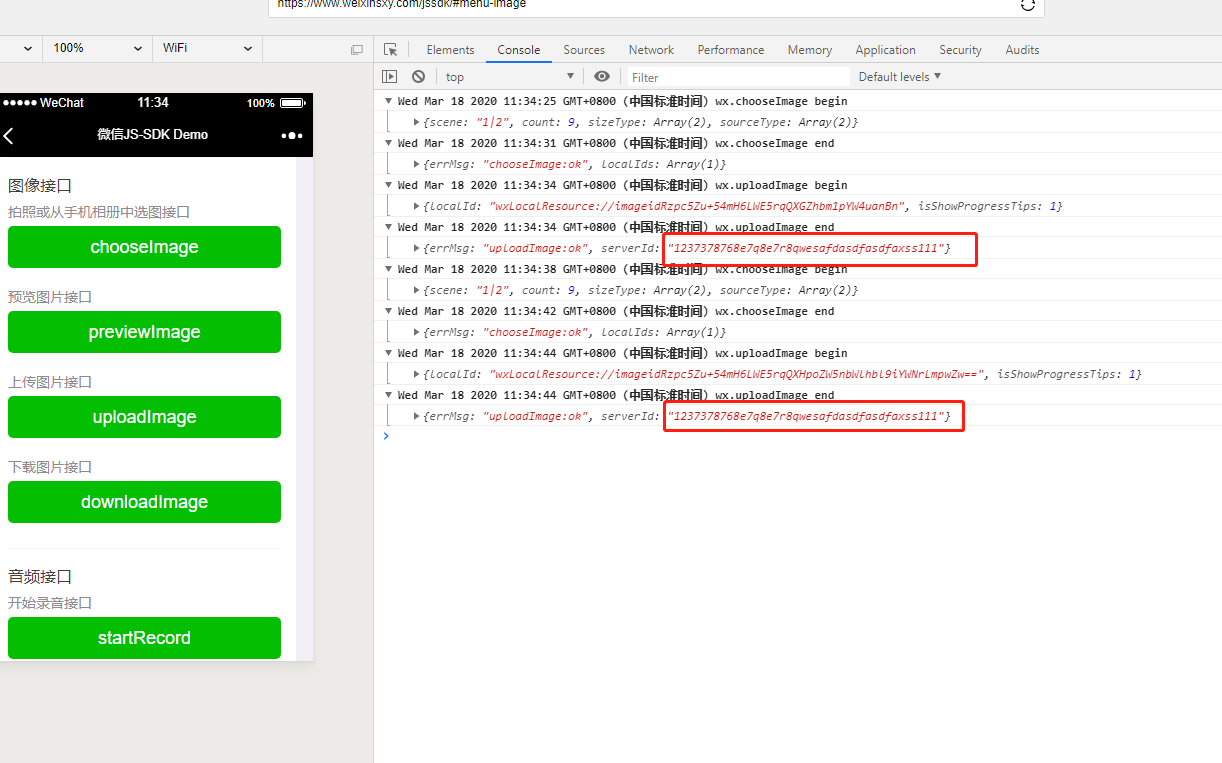This screenshot has height=763, width=1222.
Task: Click the console Filter input field
Action: tap(738, 77)
